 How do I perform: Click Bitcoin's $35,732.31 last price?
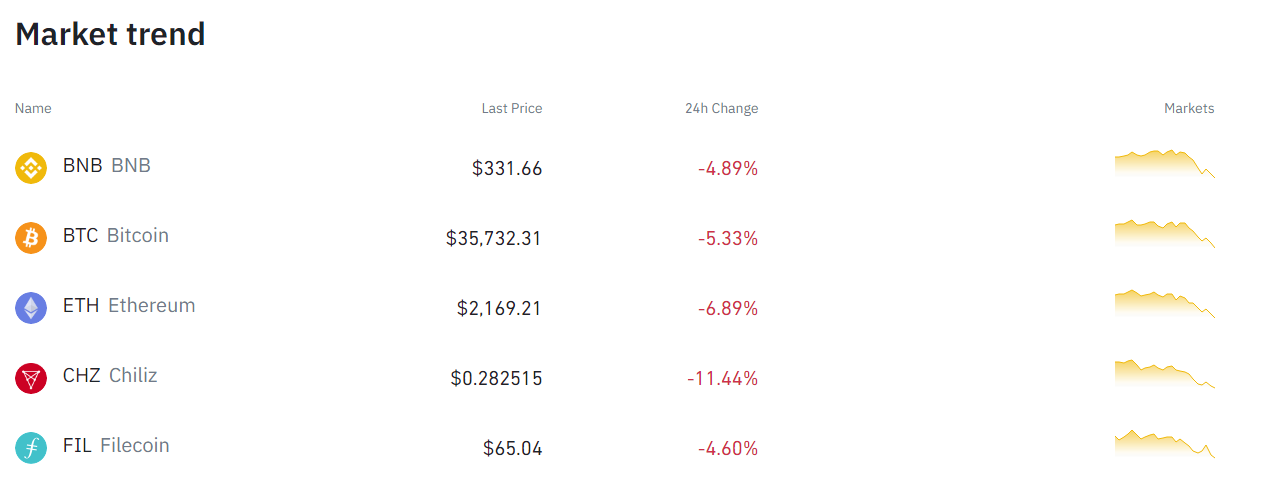pyautogui.click(x=494, y=238)
